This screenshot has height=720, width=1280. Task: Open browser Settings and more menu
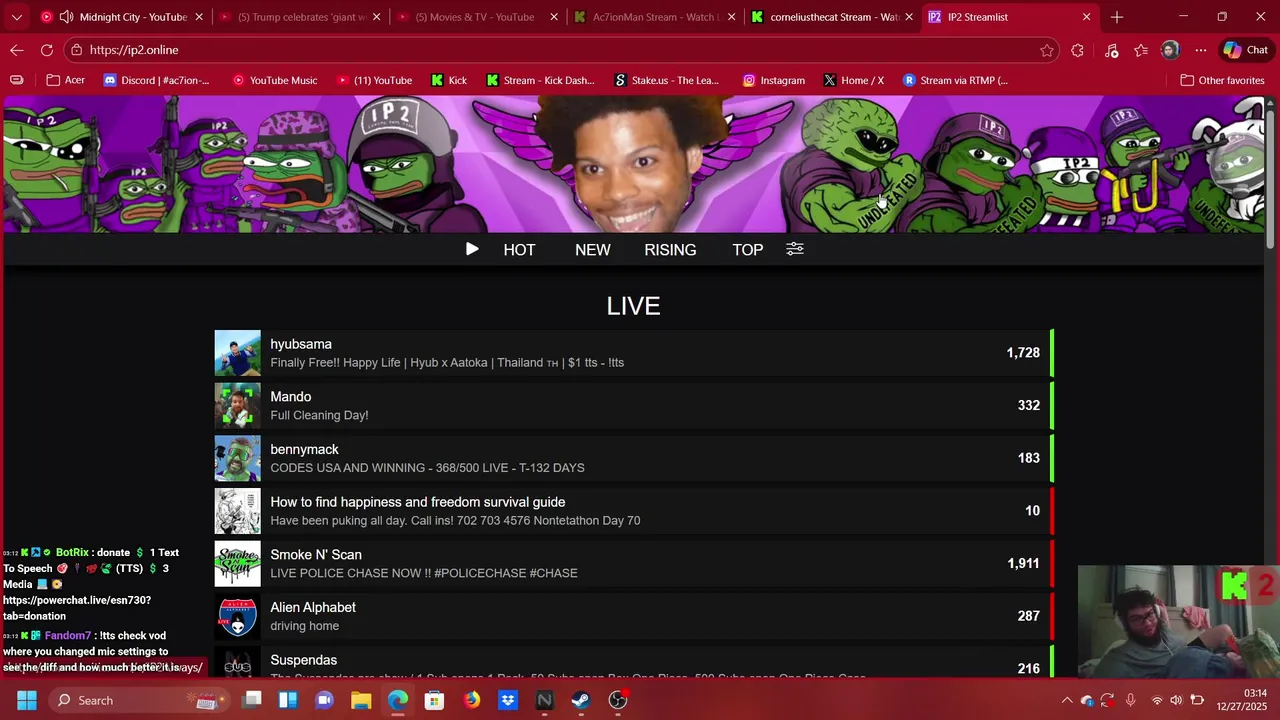[1201, 50]
